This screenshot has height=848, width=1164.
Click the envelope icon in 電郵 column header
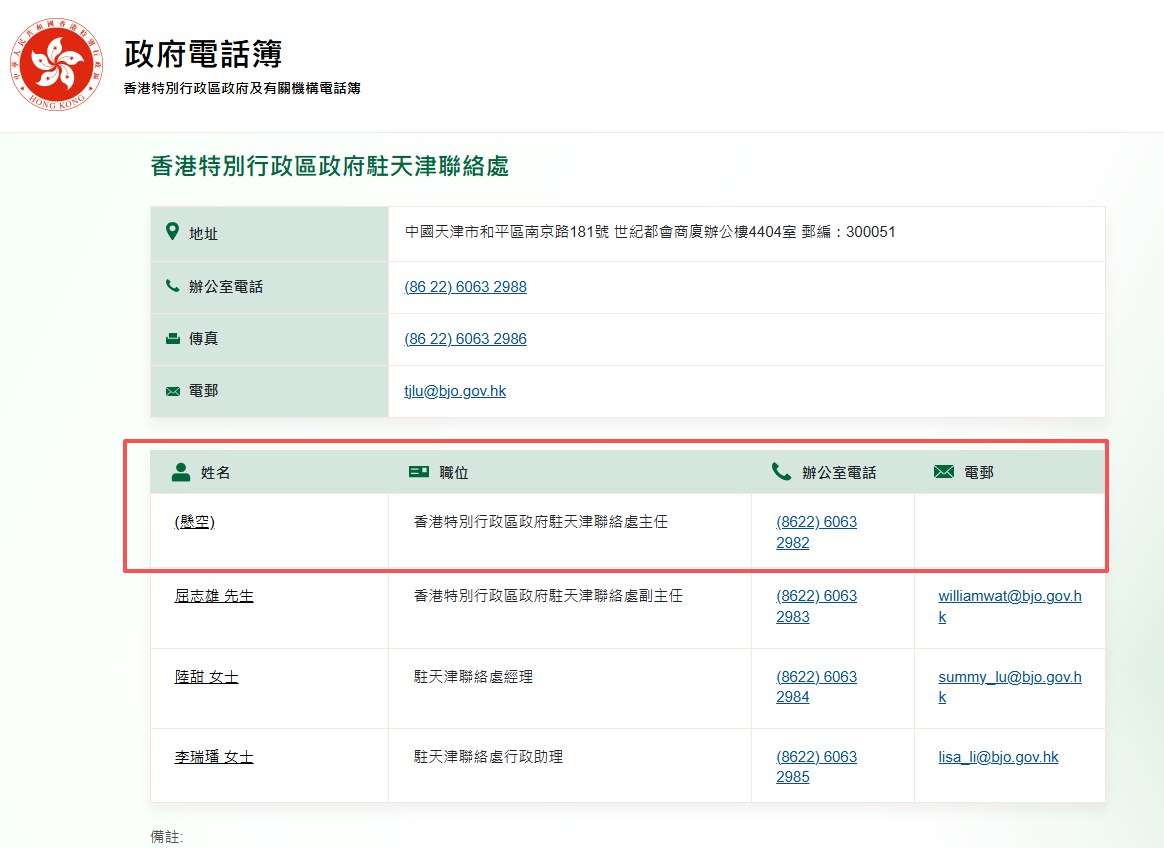943,472
